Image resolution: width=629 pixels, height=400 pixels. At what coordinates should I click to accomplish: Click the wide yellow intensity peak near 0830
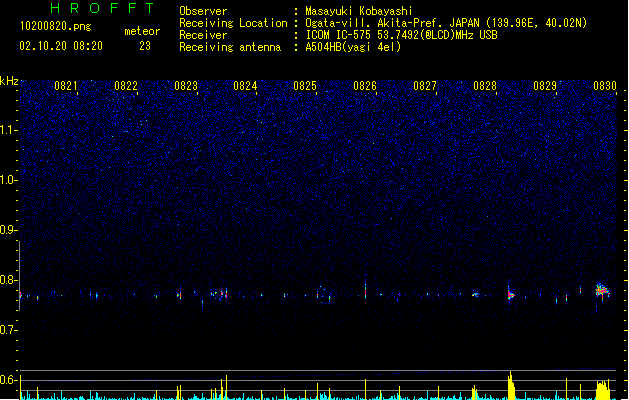(x=603, y=390)
